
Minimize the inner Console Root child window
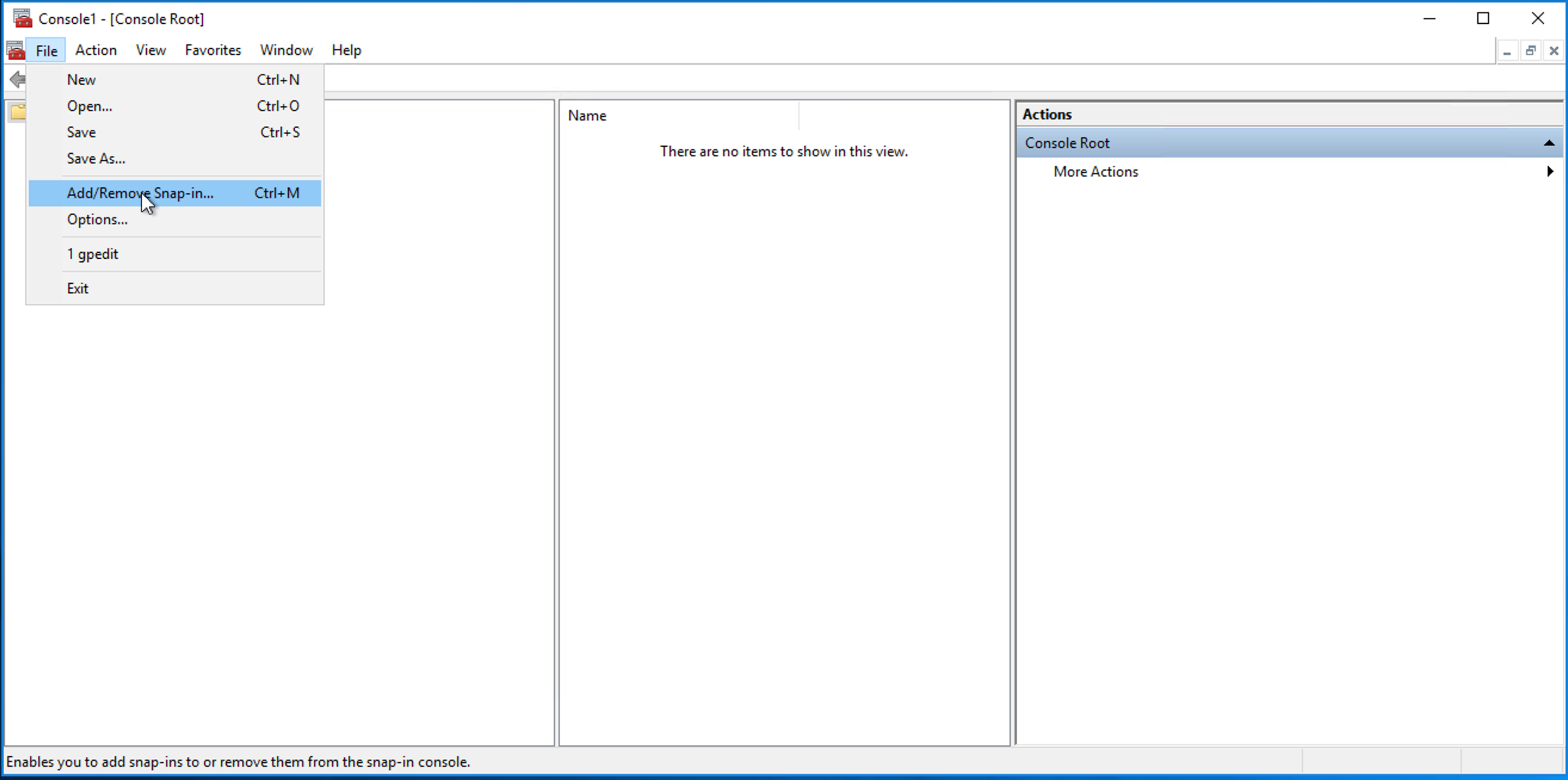[x=1507, y=51]
